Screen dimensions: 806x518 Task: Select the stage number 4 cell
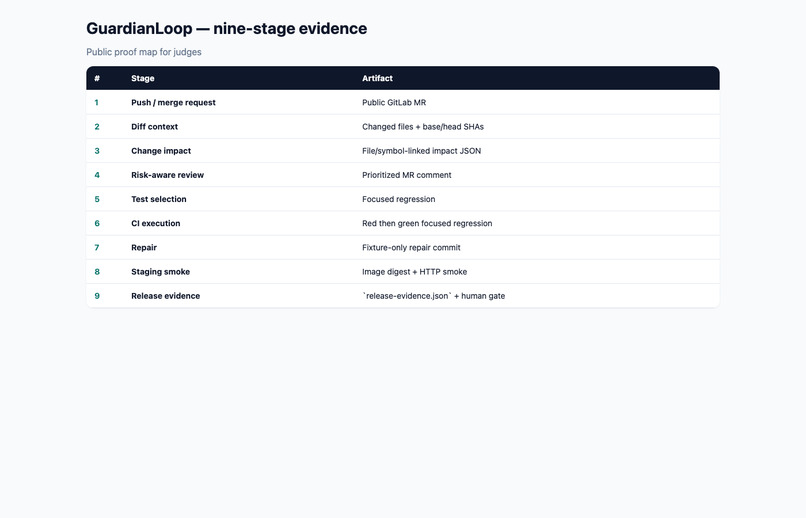point(97,175)
